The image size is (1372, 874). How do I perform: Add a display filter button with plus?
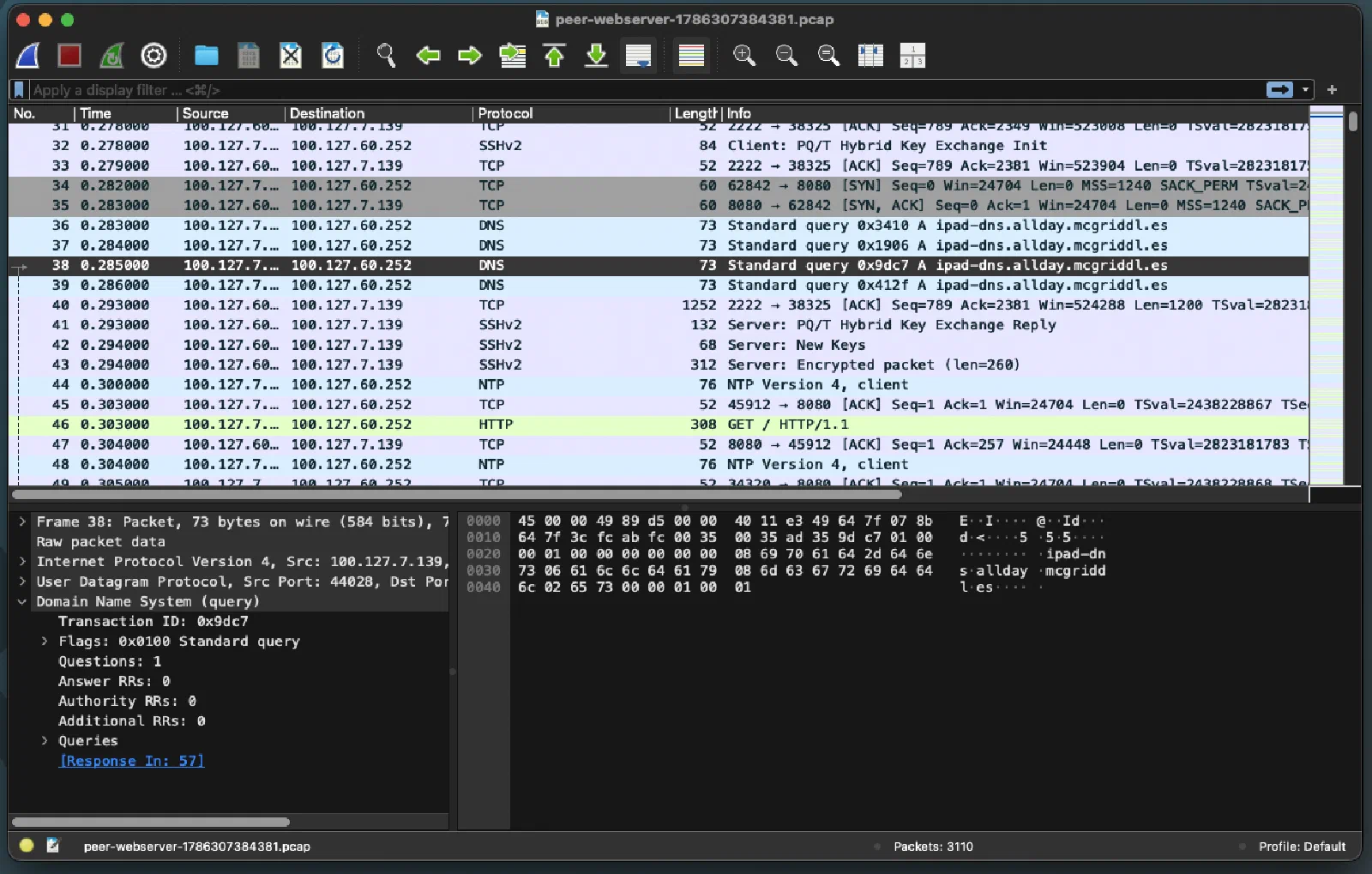pyautogui.click(x=1332, y=90)
